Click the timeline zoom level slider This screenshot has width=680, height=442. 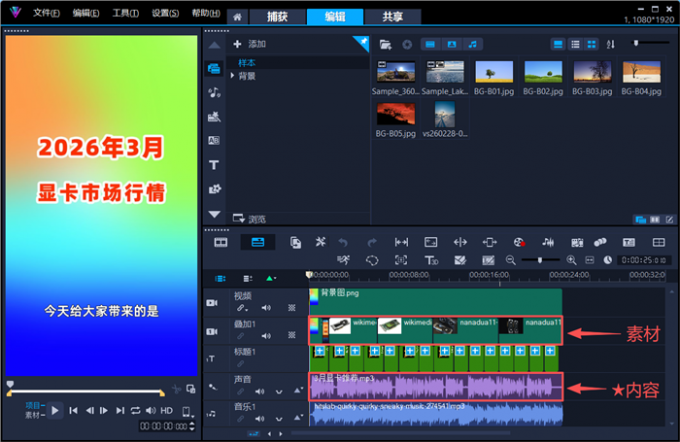(540, 260)
